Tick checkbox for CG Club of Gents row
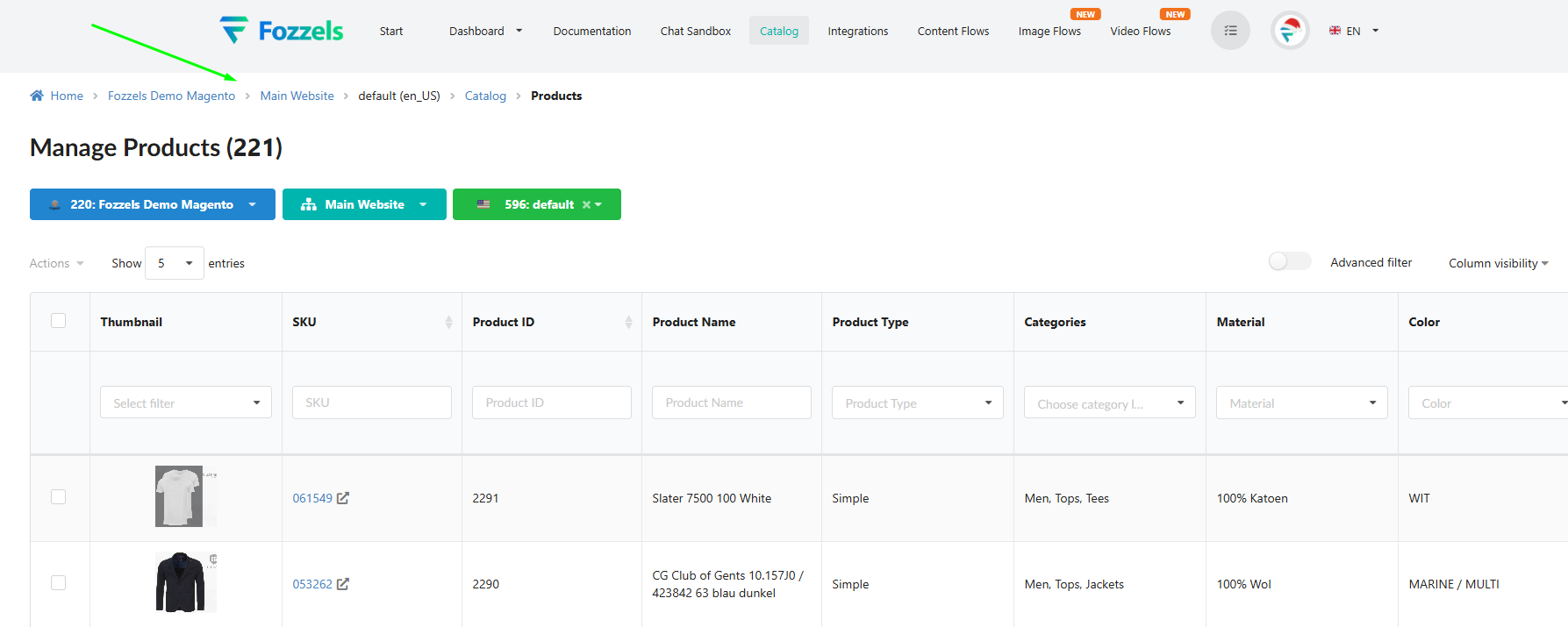Image resolution: width=1568 pixels, height=627 pixels. click(x=59, y=583)
